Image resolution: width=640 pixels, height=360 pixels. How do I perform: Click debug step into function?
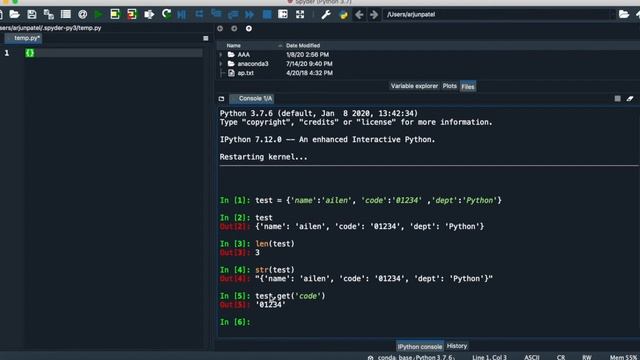216,15
